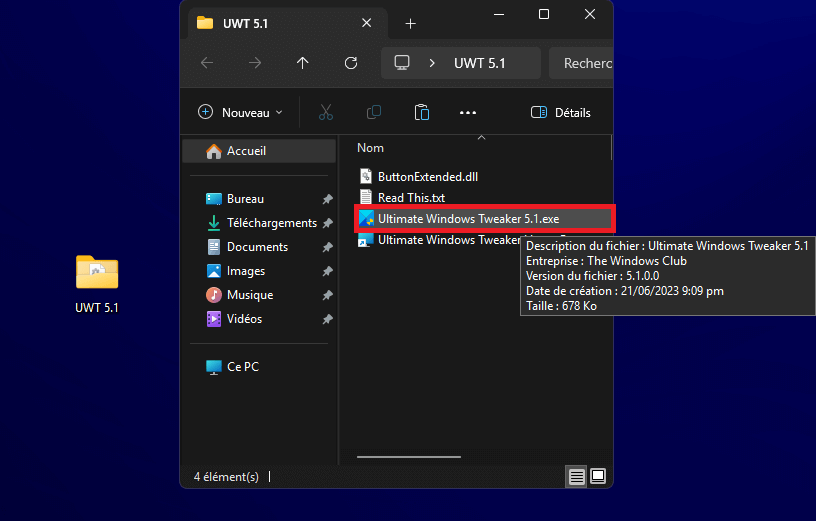Screen dimensions: 816x522
Task: Go up one folder level
Action: pos(302,63)
